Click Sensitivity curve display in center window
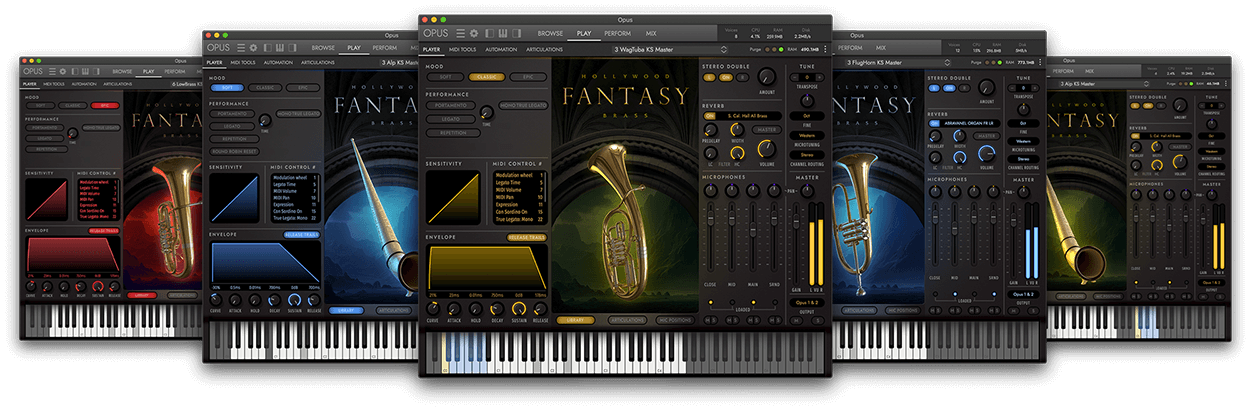 [x=453, y=196]
